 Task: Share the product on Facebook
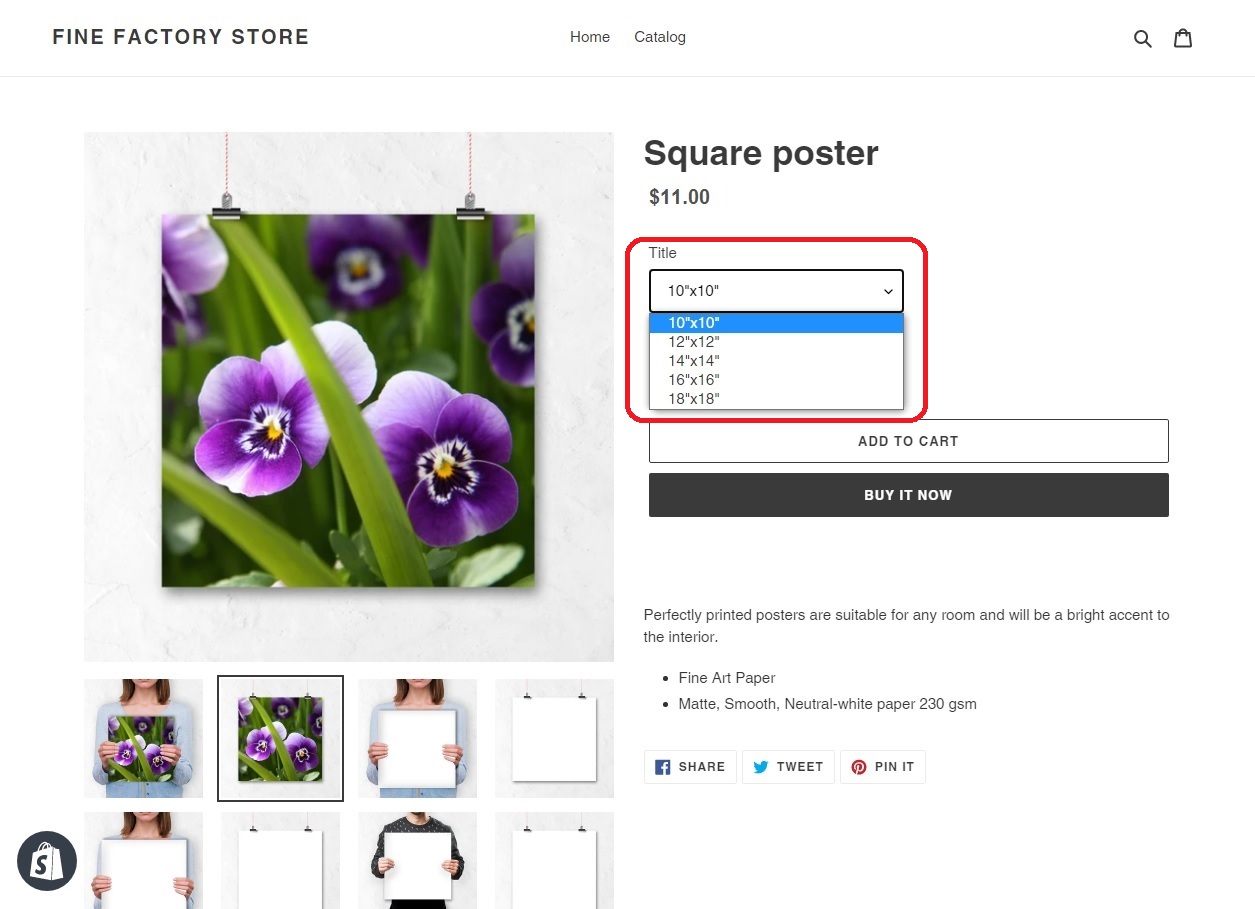(x=690, y=767)
